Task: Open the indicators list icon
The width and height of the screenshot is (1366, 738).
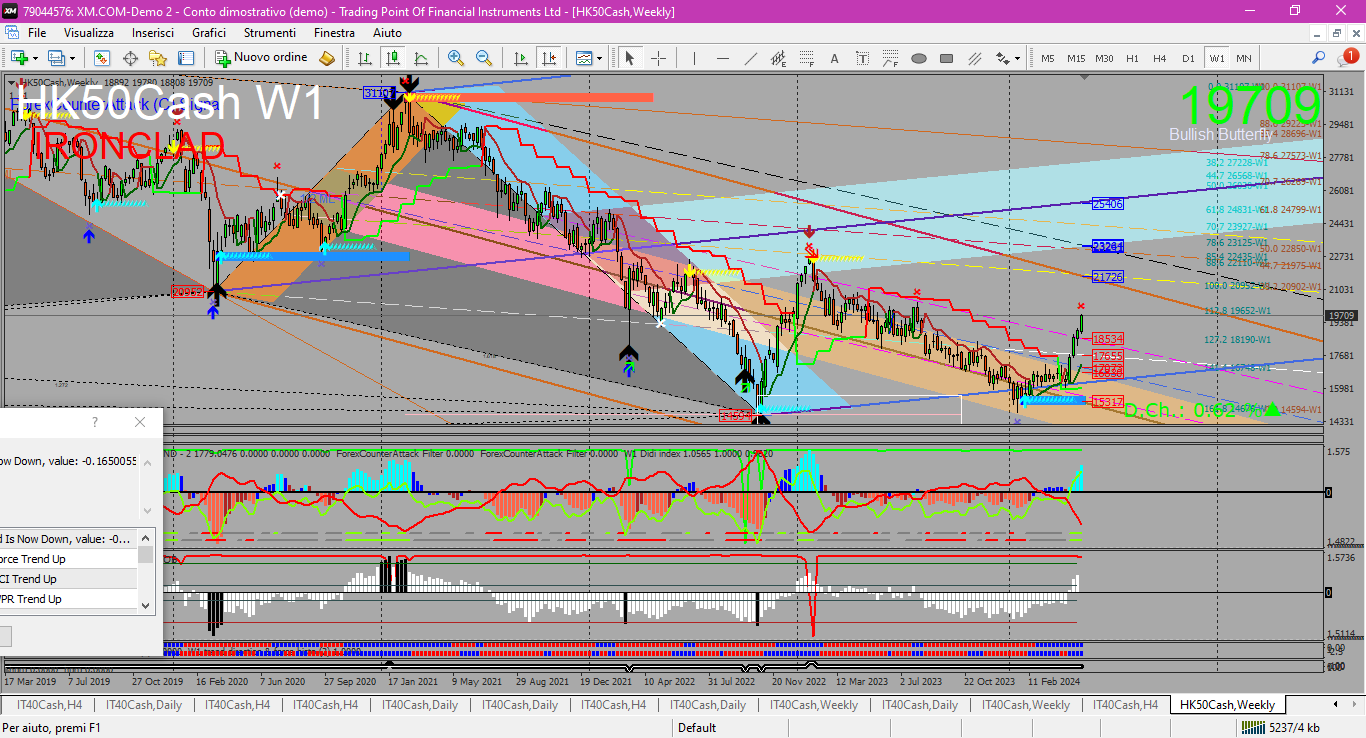Action: 584,58
